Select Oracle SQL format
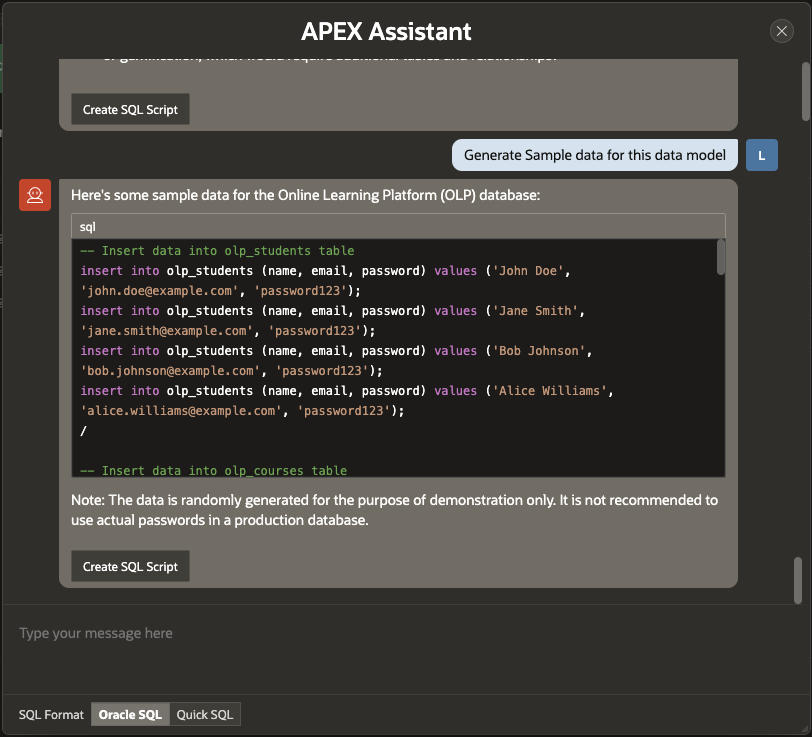Image resolution: width=812 pixels, height=737 pixels. point(130,715)
